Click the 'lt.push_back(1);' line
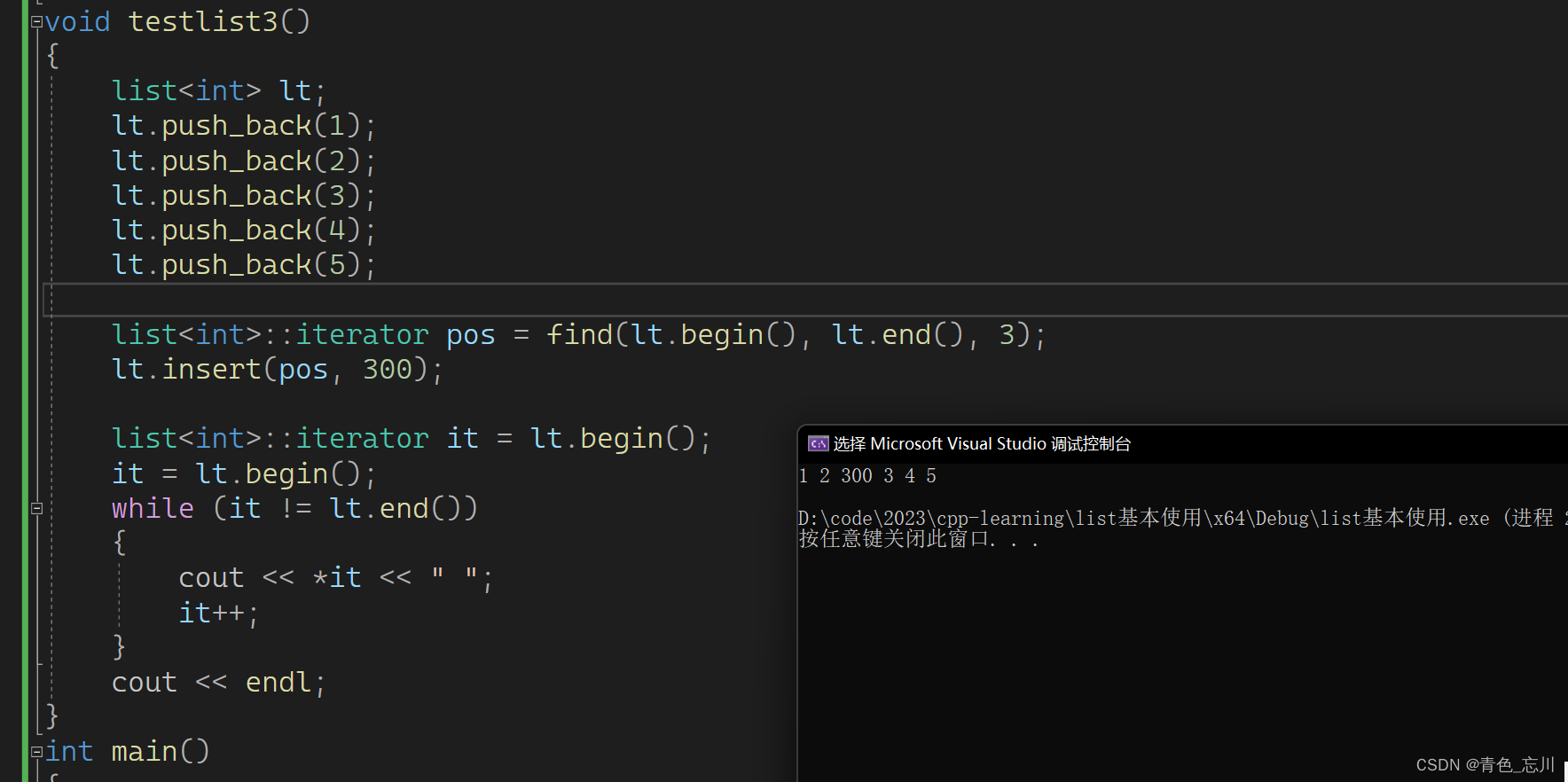 (244, 126)
